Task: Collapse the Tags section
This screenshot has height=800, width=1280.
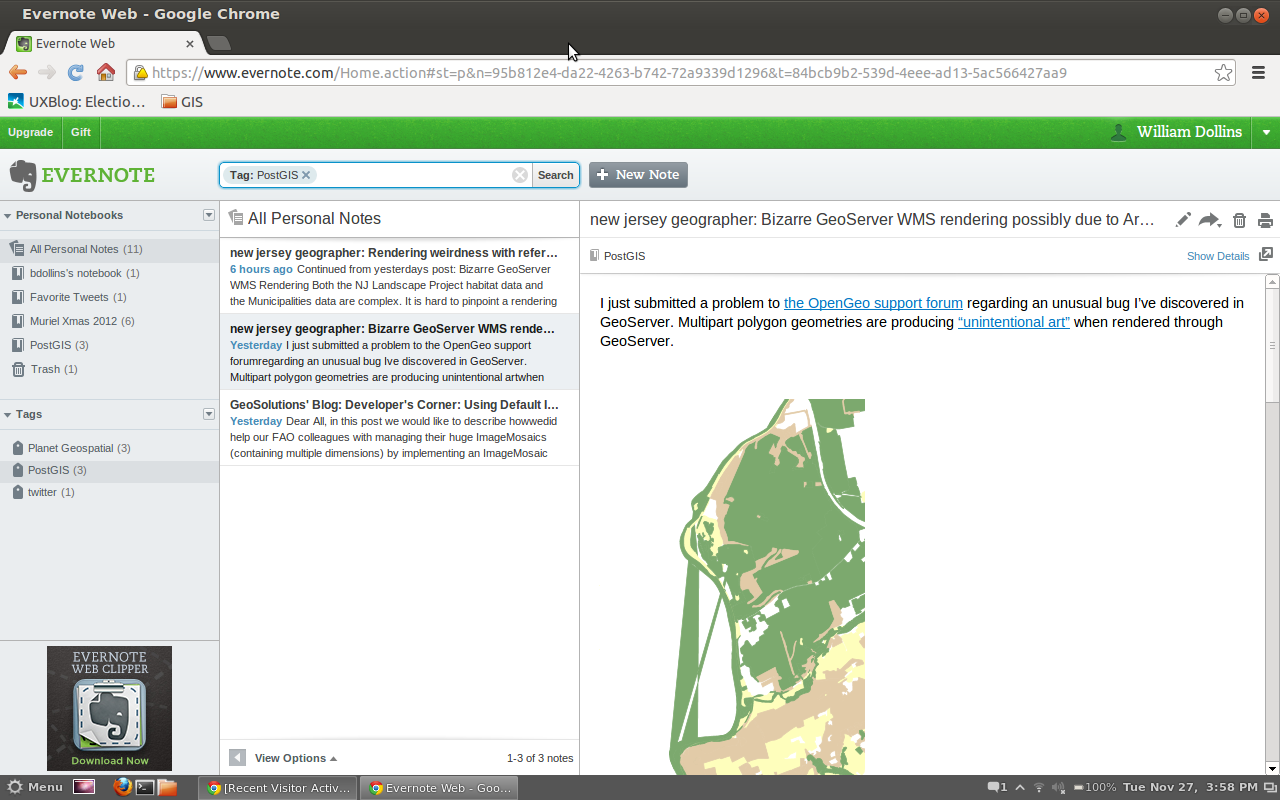Action: coord(7,414)
